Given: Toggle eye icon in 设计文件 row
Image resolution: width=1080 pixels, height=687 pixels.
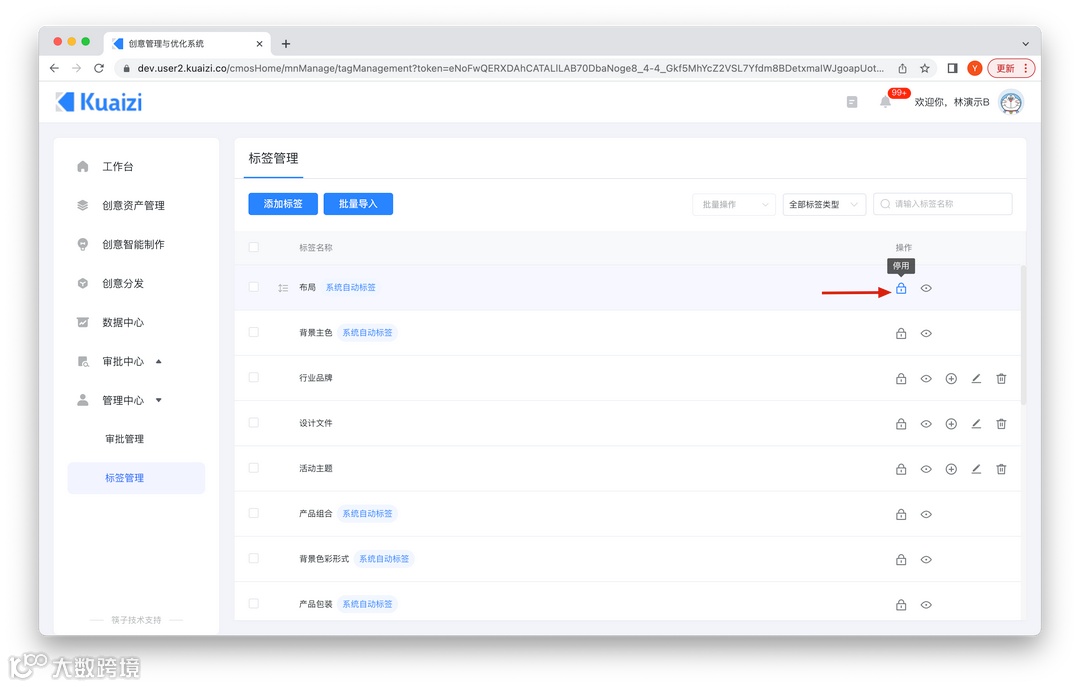Looking at the screenshot, I should coord(926,424).
